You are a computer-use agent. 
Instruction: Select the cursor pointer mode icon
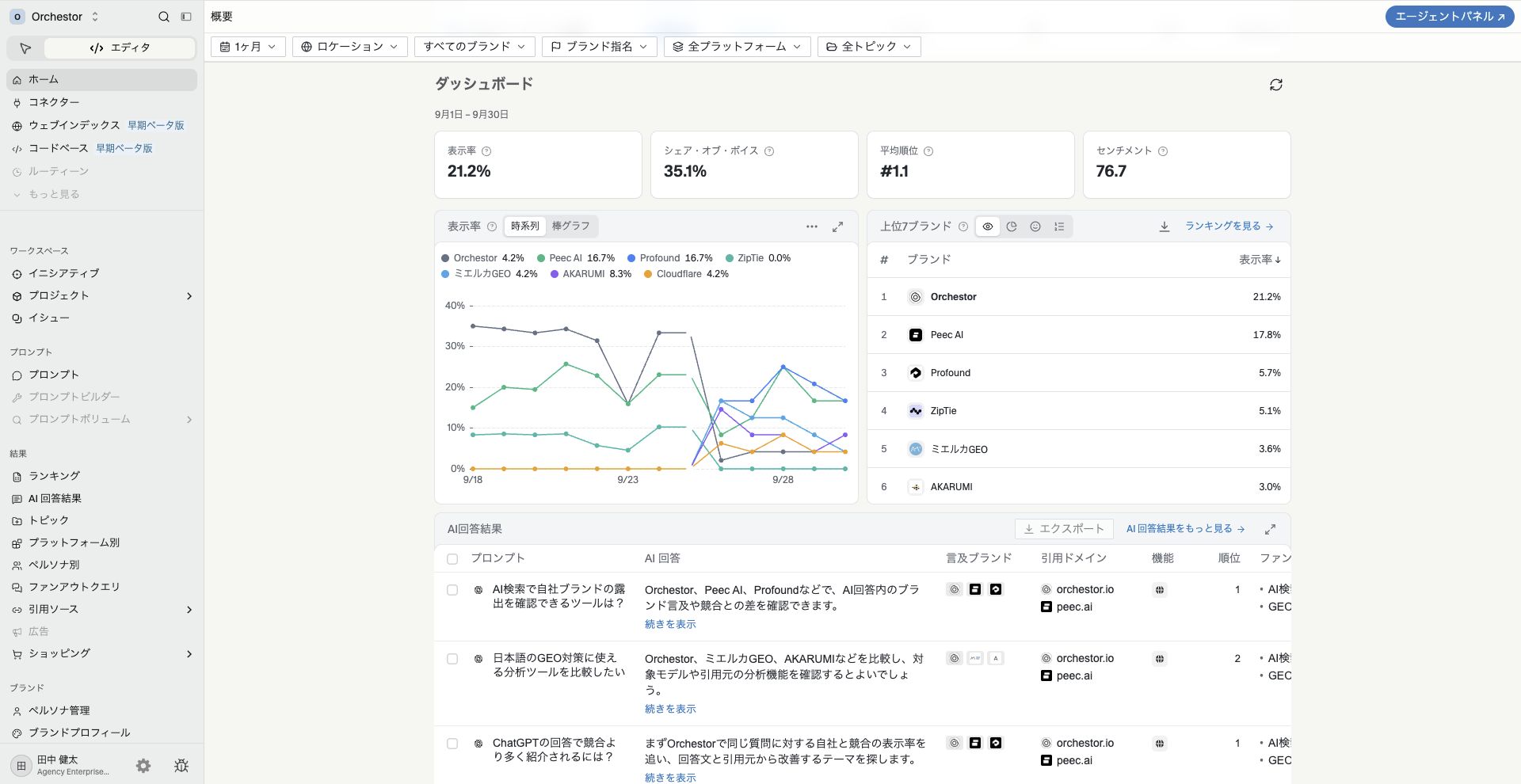click(25, 48)
